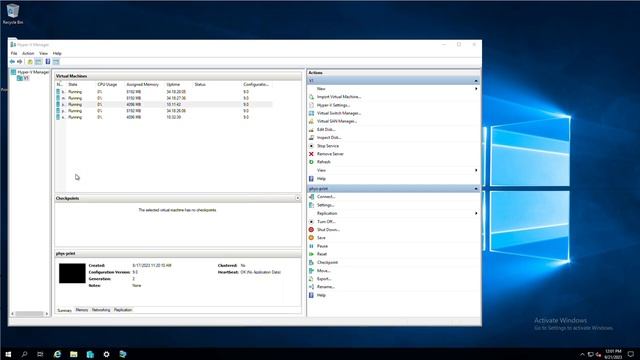Click the Up one level toolbar icon
Screen dimensions: 640x360
[x=30, y=62]
